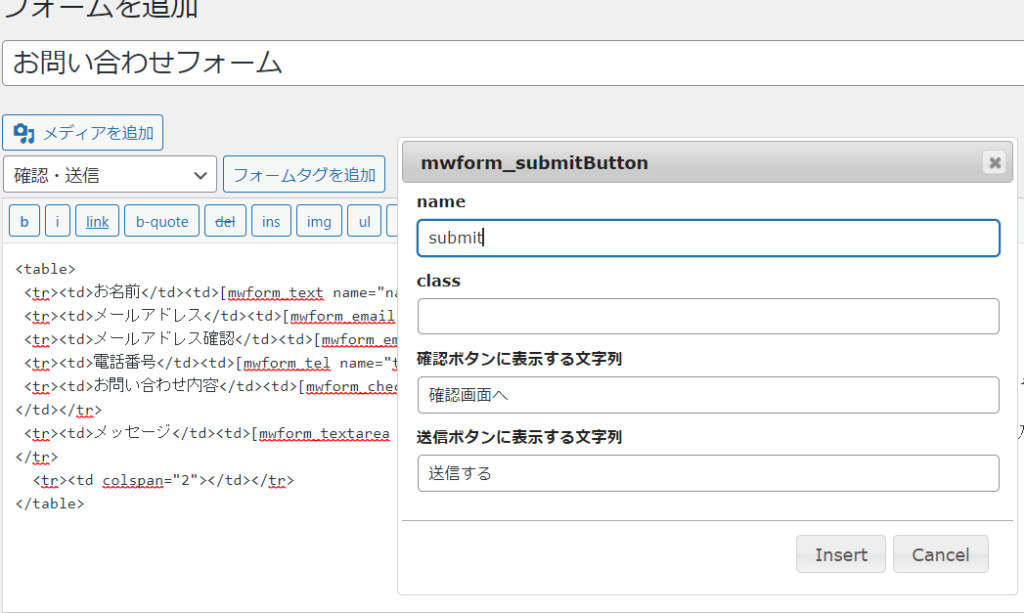Click the 送信する submit button text field

[x=709, y=473]
